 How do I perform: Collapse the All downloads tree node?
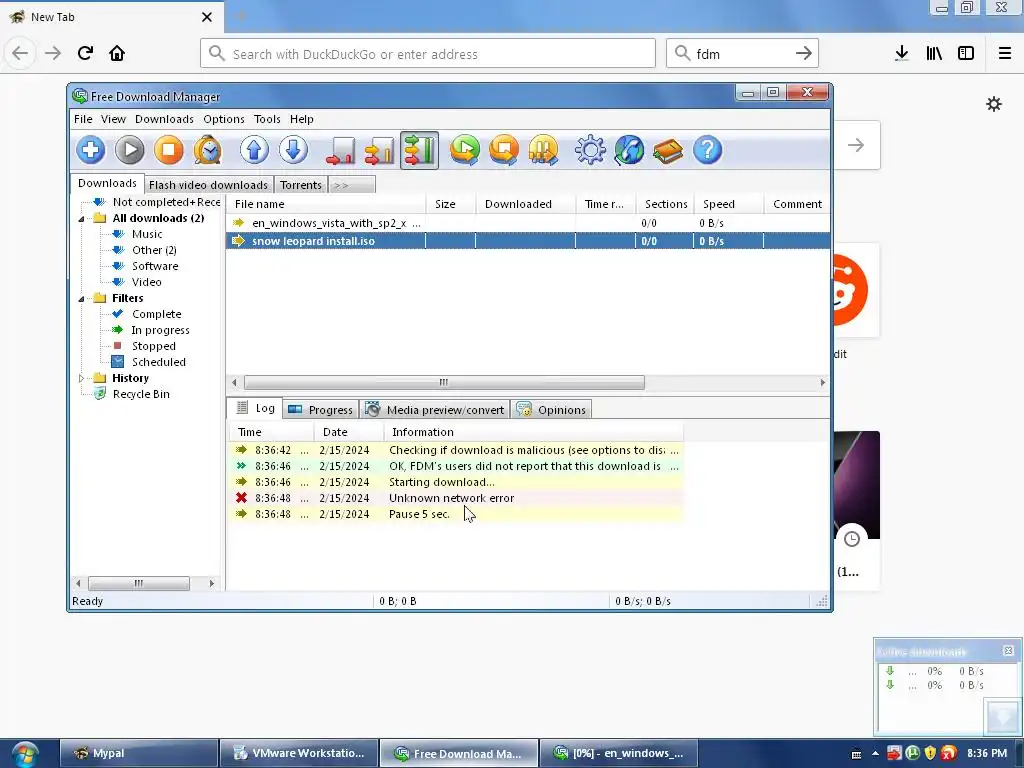point(82,219)
